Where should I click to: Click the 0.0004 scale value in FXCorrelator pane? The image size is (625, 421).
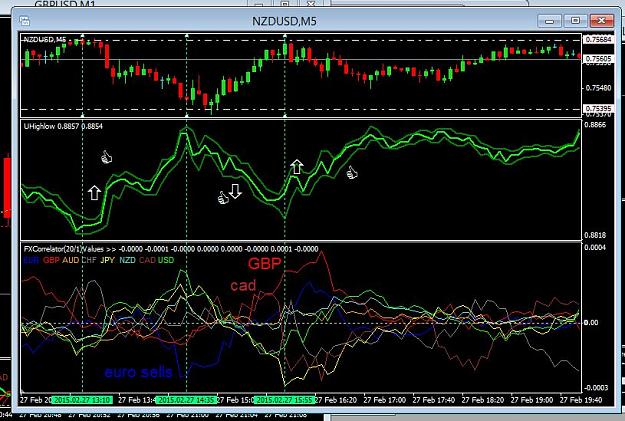click(596, 248)
